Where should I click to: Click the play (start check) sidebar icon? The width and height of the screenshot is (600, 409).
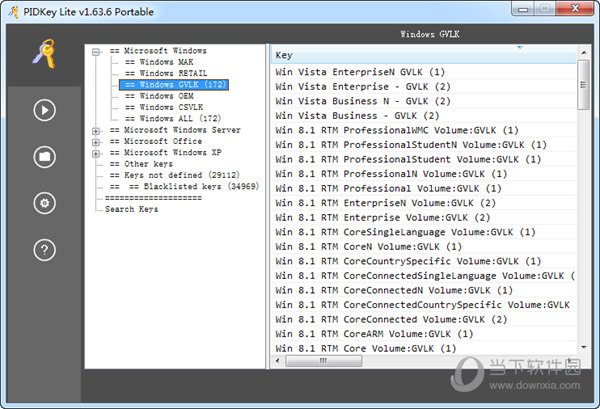(x=44, y=110)
